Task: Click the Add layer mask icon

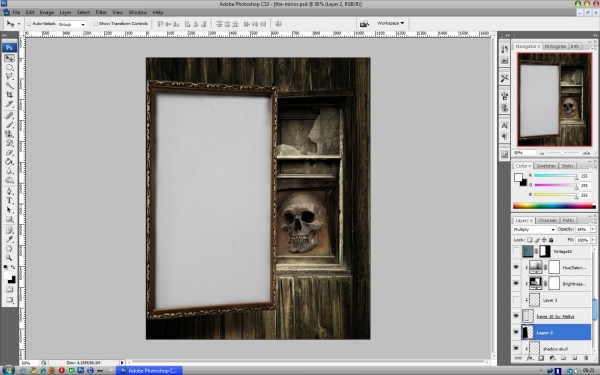Action: click(x=541, y=358)
